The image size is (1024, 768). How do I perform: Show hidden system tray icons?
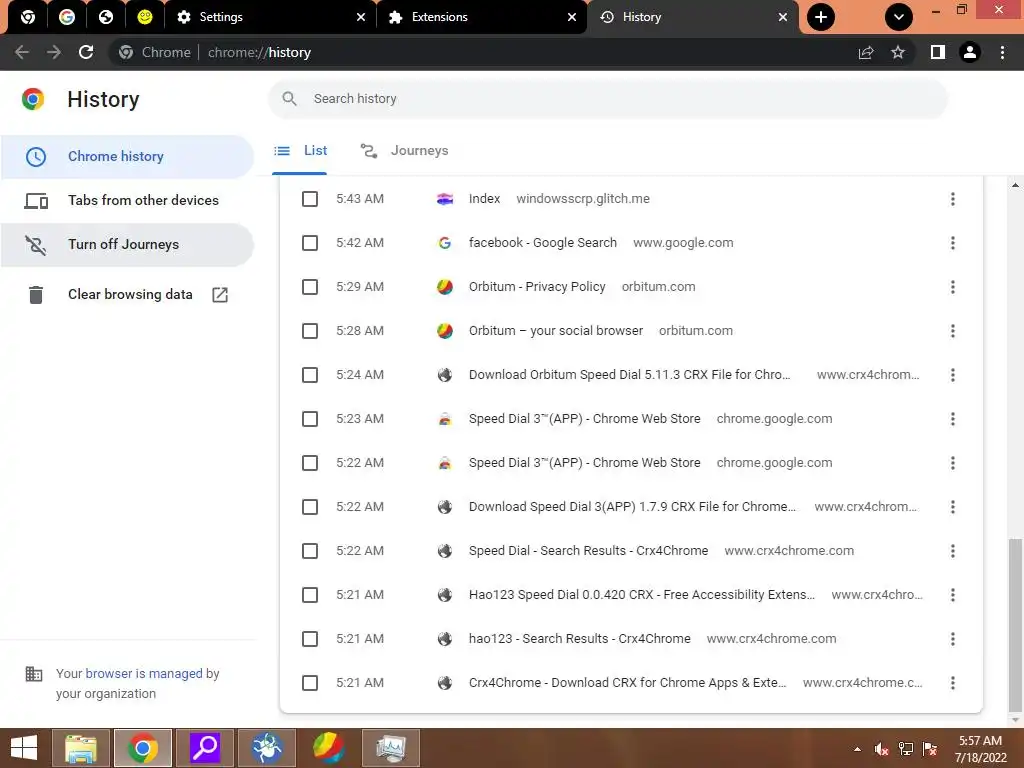tap(857, 749)
